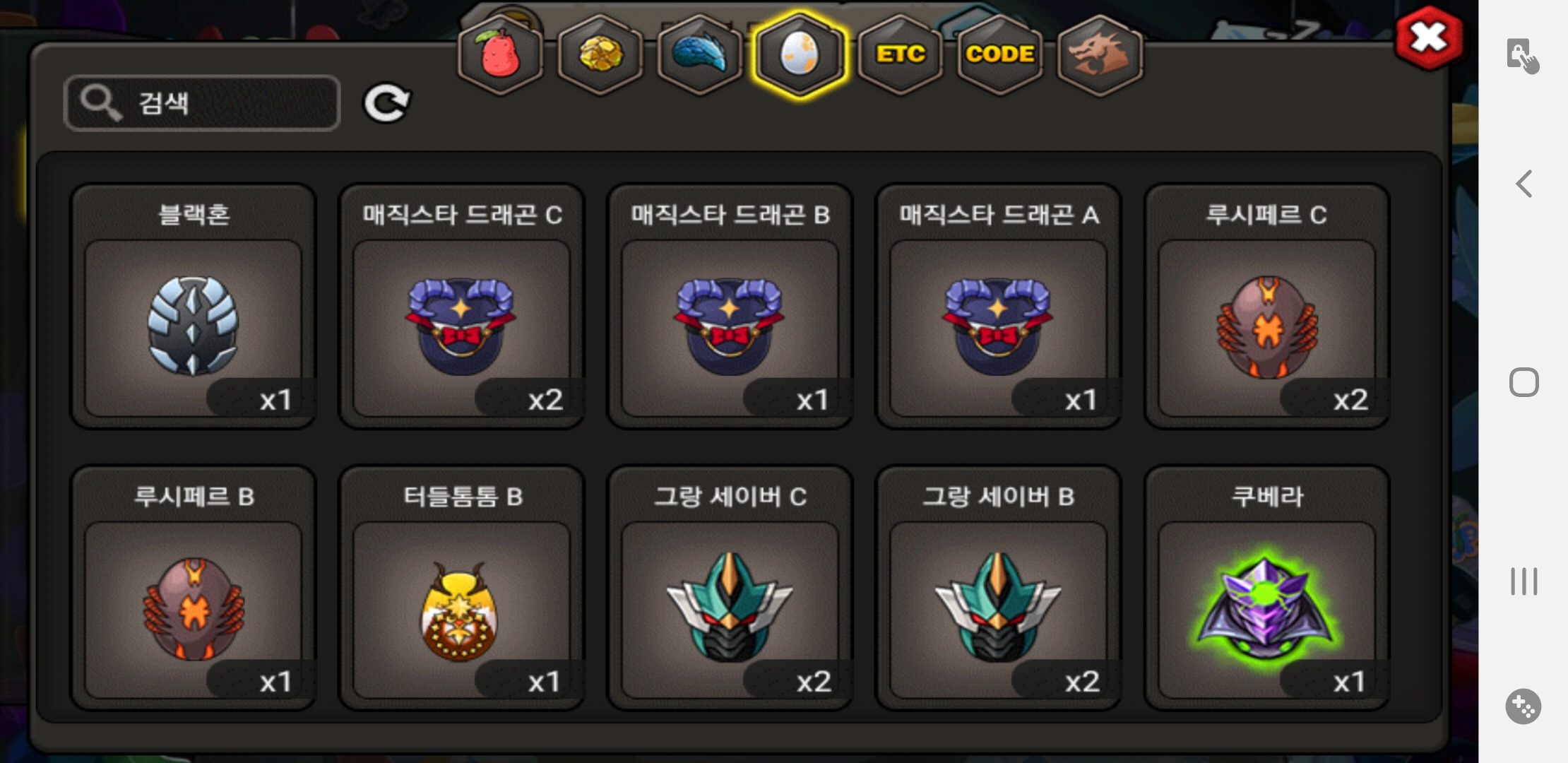Open the blue dragon scale tab

tap(699, 54)
